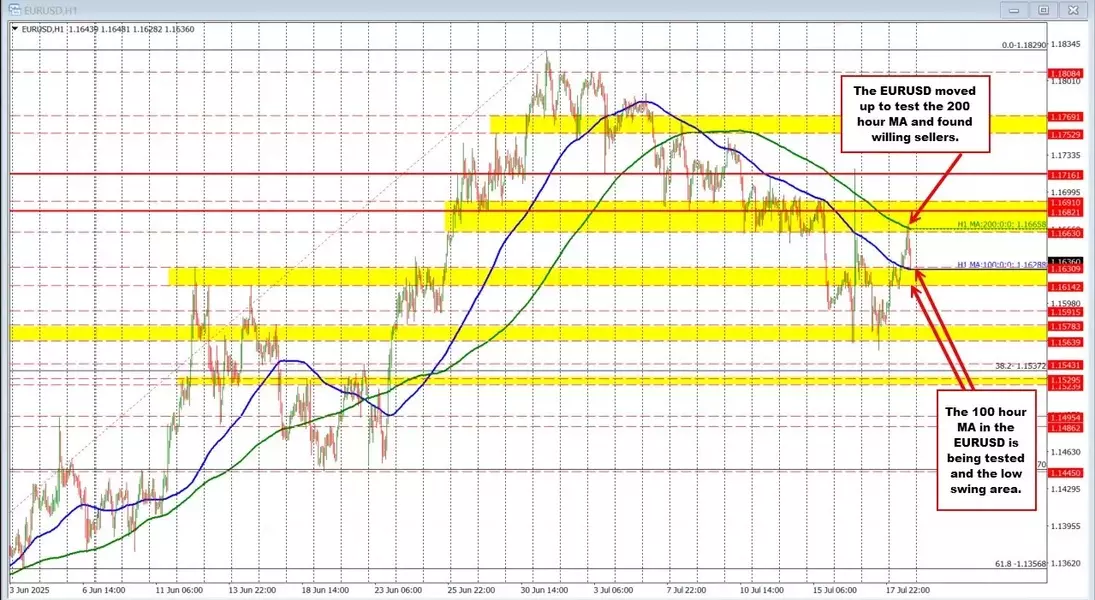Minimize the EURUSD,H1 chart window
The image size is (1095, 600).
1014,10
